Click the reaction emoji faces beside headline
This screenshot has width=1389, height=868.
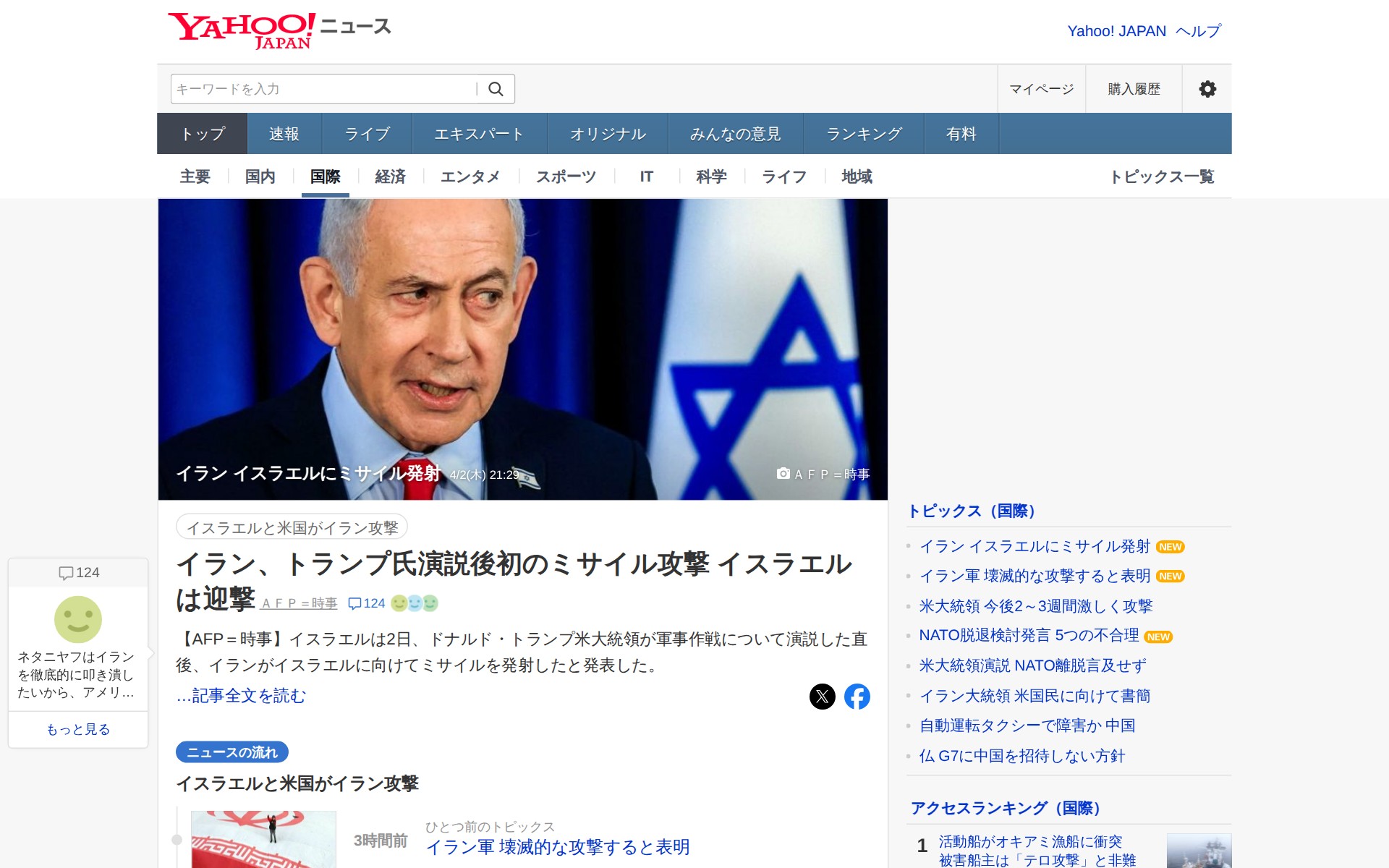pyautogui.click(x=415, y=603)
